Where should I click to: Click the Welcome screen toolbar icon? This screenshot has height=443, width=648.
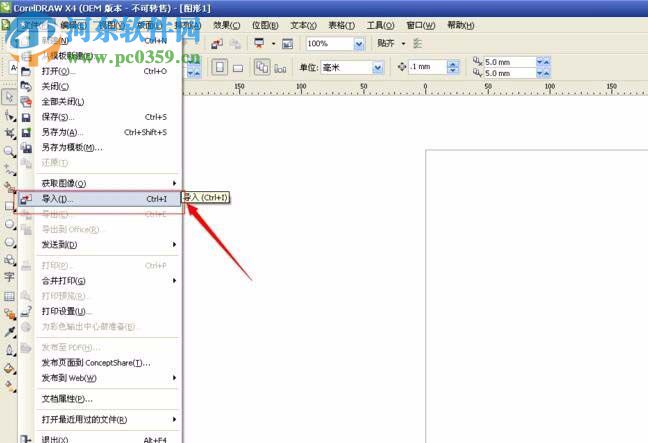(x=287, y=43)
